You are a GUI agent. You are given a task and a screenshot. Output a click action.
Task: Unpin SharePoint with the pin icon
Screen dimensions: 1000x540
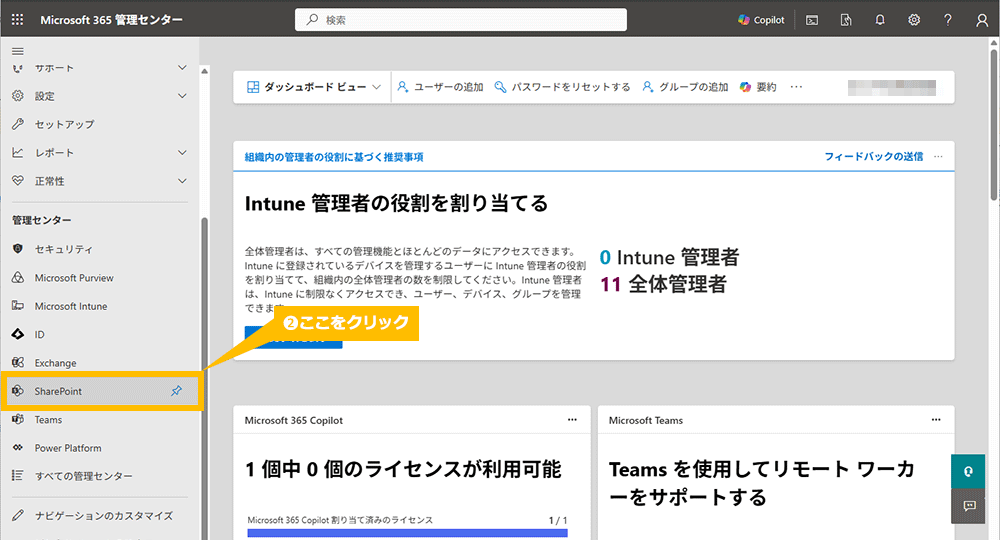[x=177, y=391]
